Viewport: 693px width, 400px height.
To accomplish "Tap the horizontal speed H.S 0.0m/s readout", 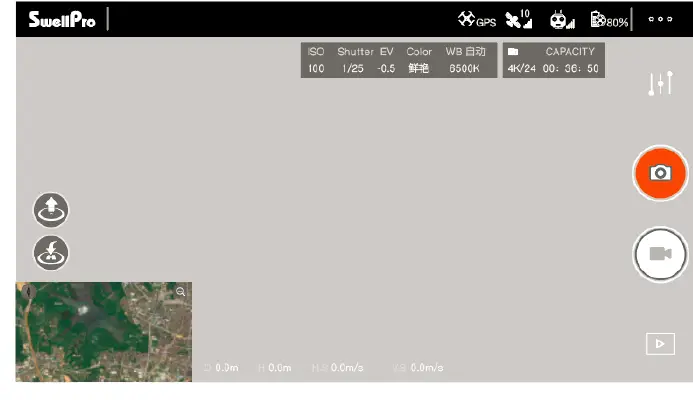I will 338,368.
